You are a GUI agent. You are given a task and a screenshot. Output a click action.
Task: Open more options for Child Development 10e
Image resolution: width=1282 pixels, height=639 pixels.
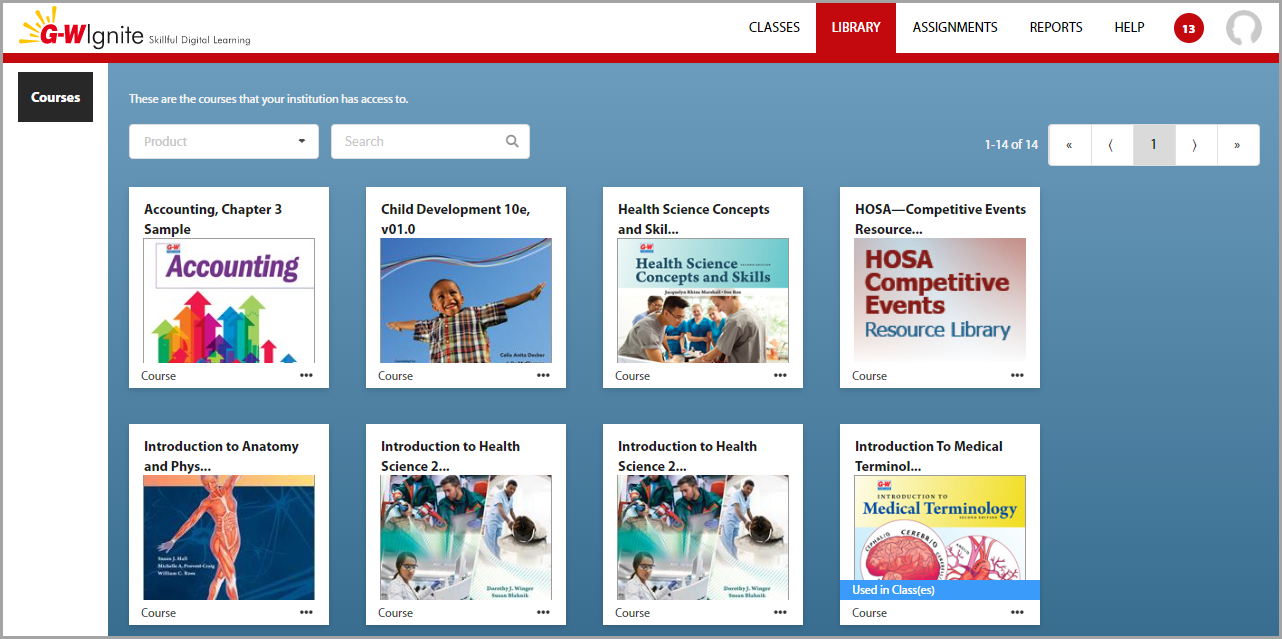click(543, 376)
